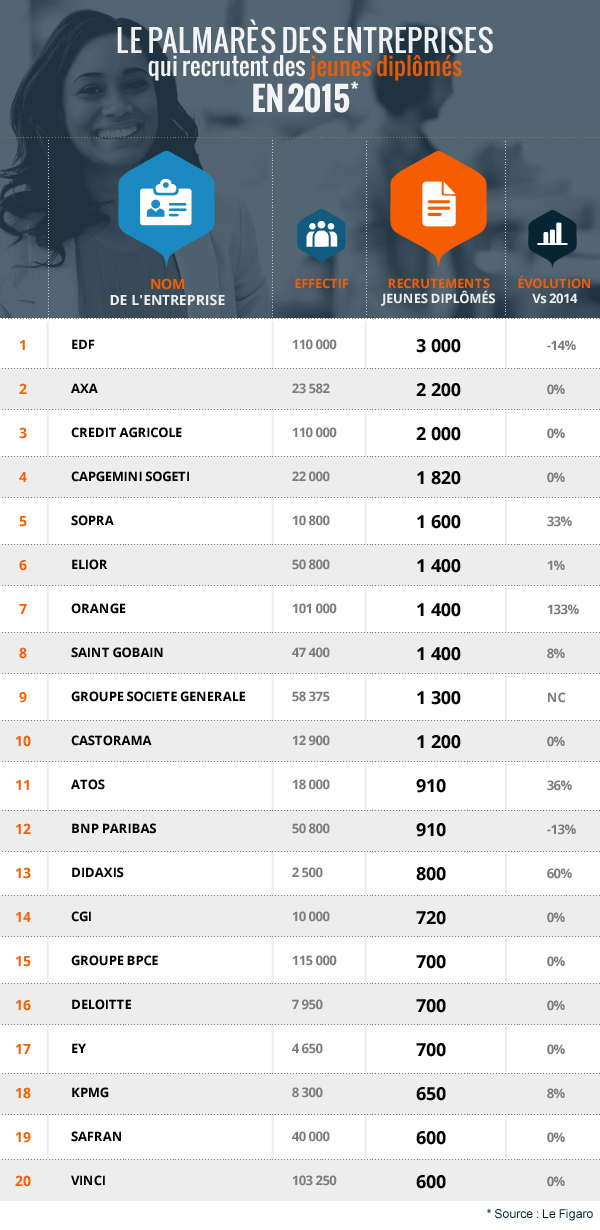Click the Vinci company name
The image size is (600, 1230).
point(88,1181)
